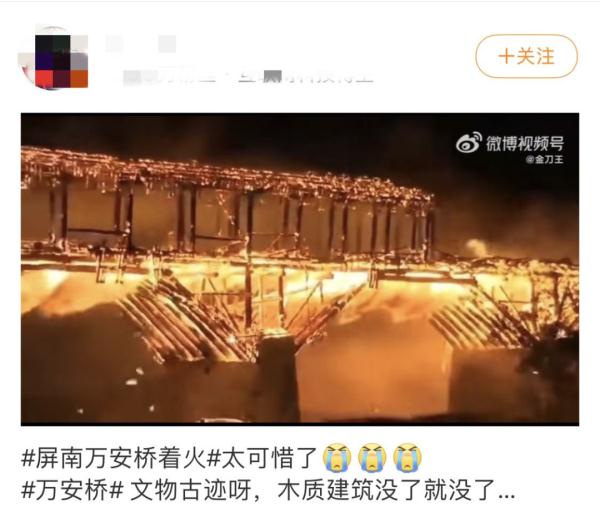600x513 pixels.
Task: Click the plus sign in 关注 button
Action: point(505,57)
